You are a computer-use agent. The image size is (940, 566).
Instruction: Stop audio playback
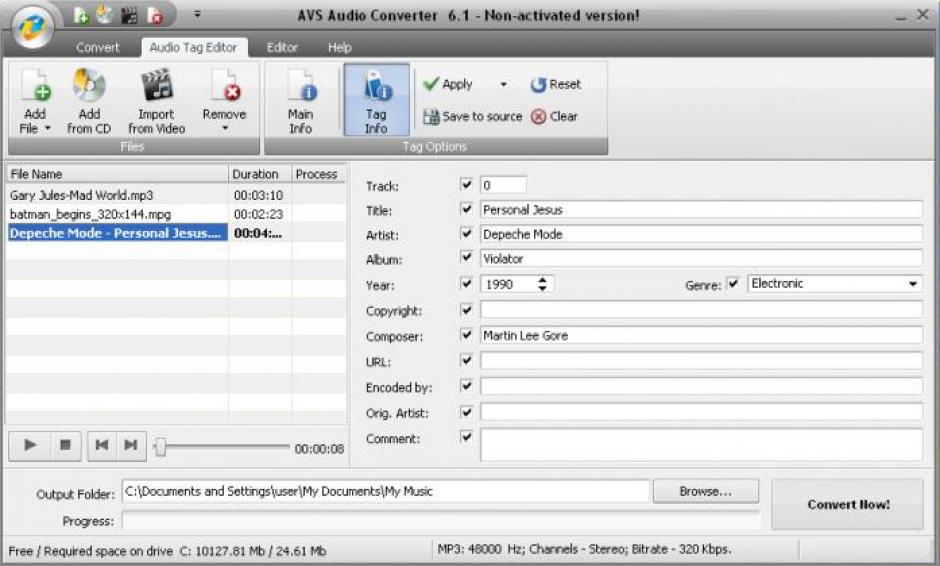[x=64, y=446]
